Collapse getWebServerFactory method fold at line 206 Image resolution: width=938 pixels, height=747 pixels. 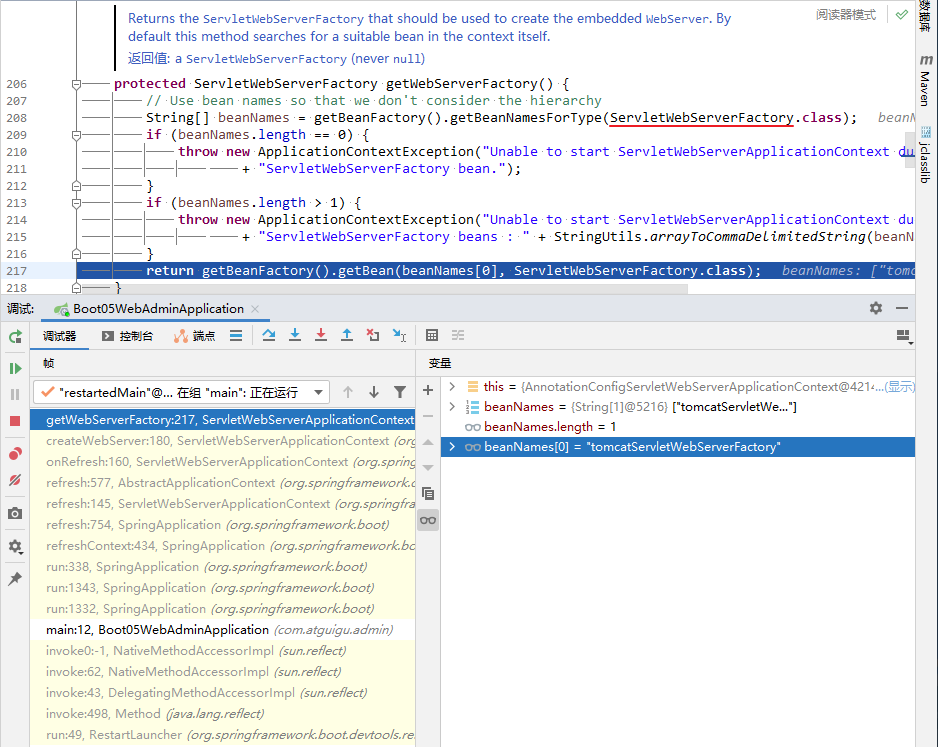(77, 84)
